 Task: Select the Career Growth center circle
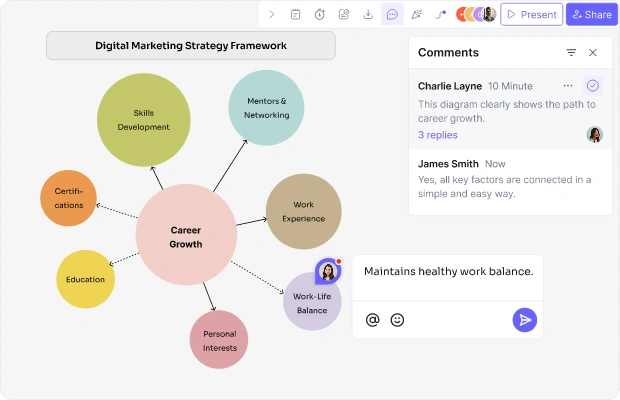pyautogui.click(x=186, y=235)
